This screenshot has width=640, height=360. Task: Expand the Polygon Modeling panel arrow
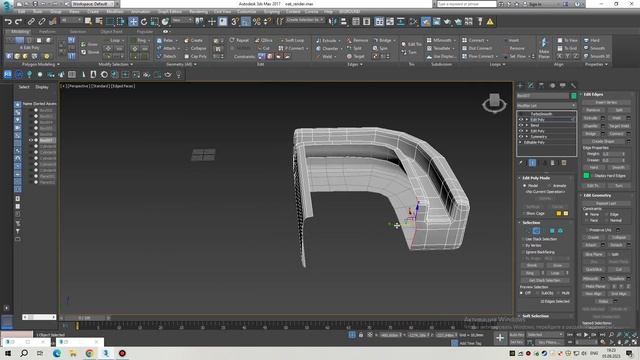tap(58, 64)
